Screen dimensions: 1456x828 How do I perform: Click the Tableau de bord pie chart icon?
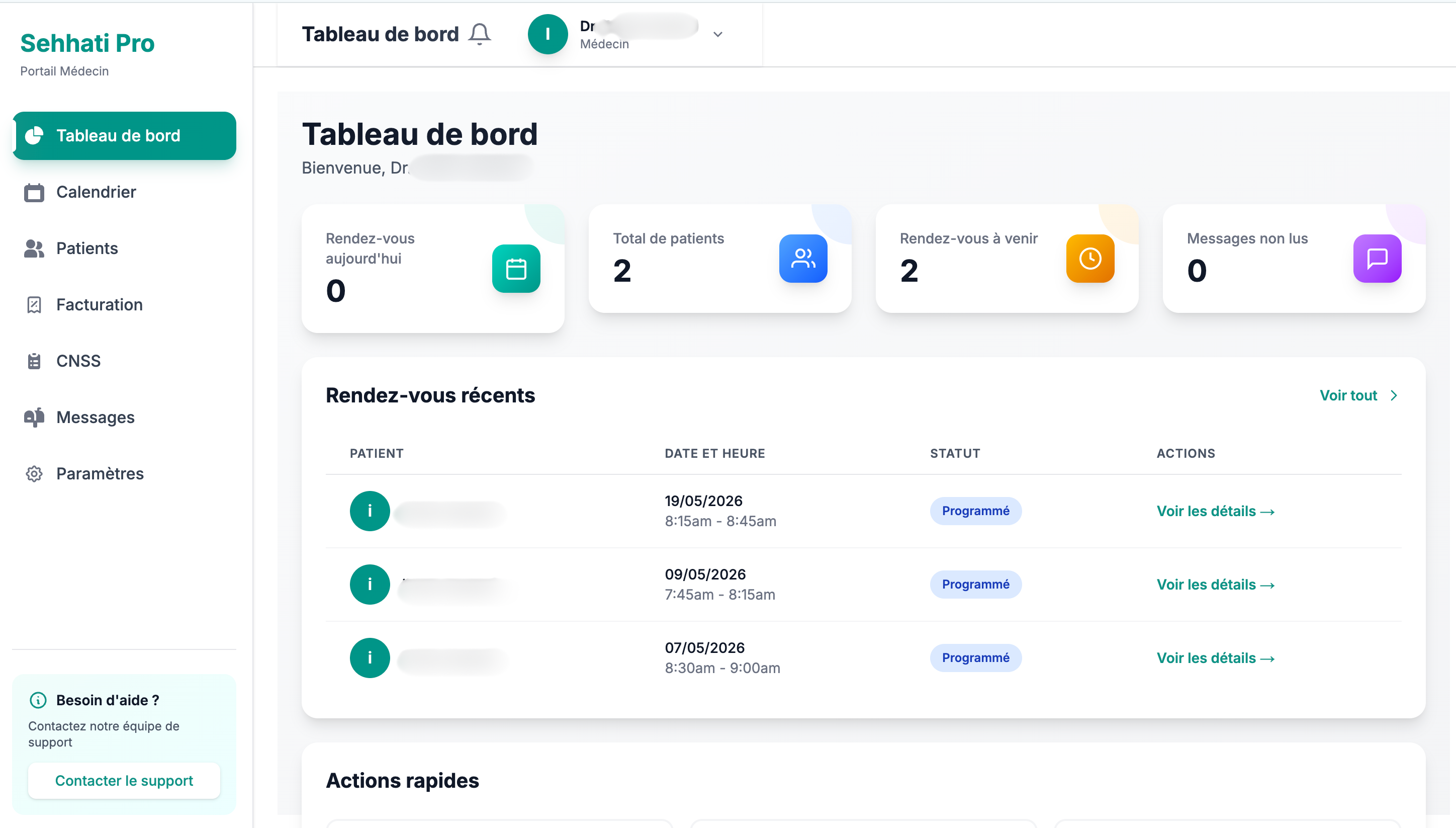pos(34,135)
